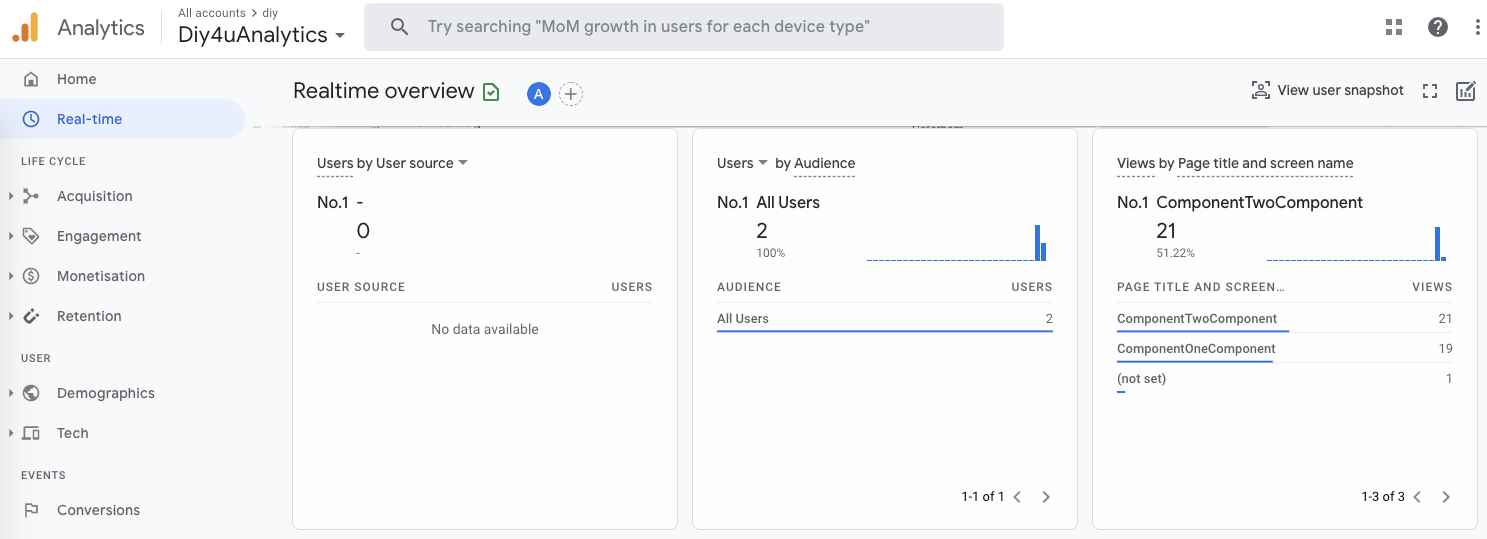
Task: Click the fullscreen icon near View user snapshot
Action: coord(1430,91)
